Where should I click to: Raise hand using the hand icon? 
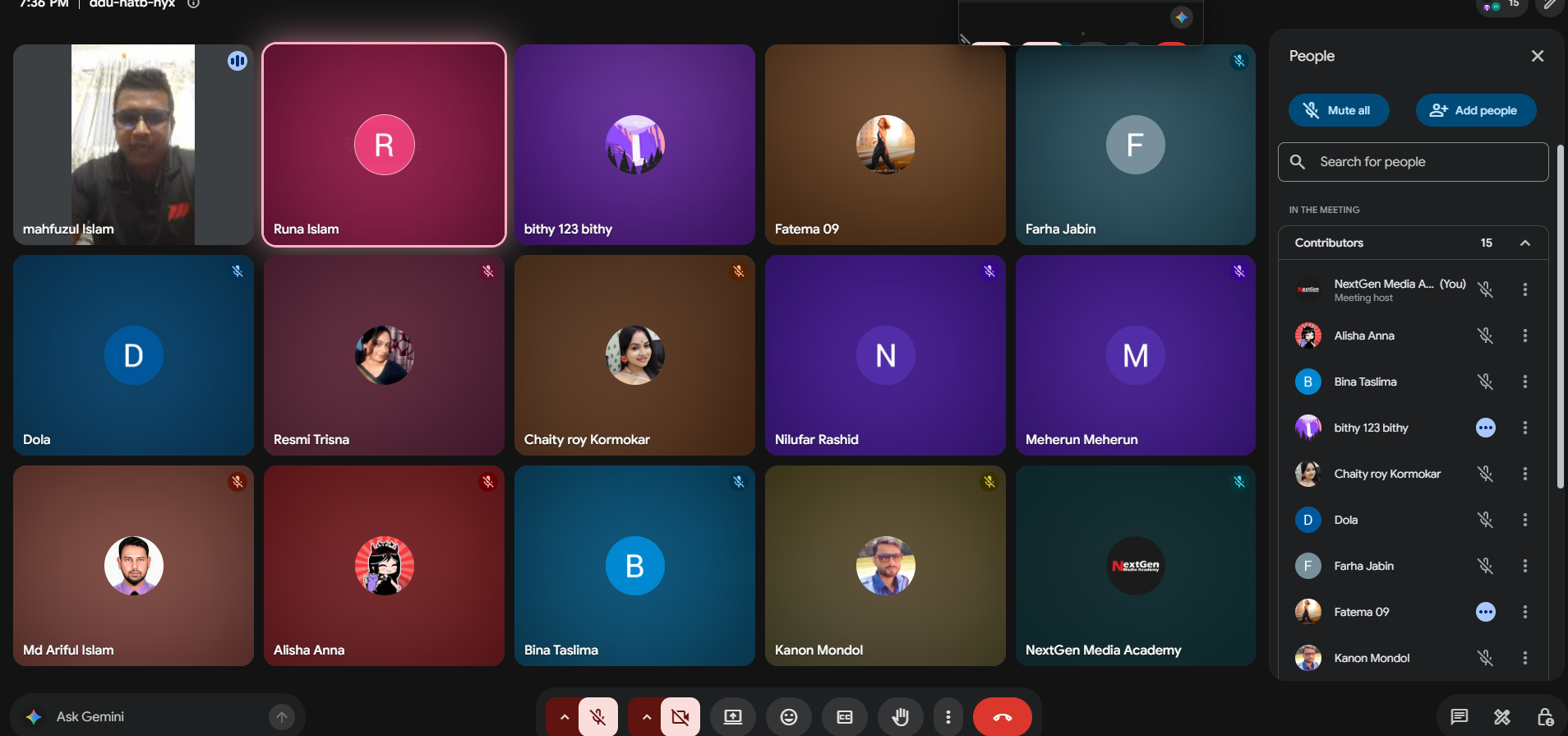point(901,717)
